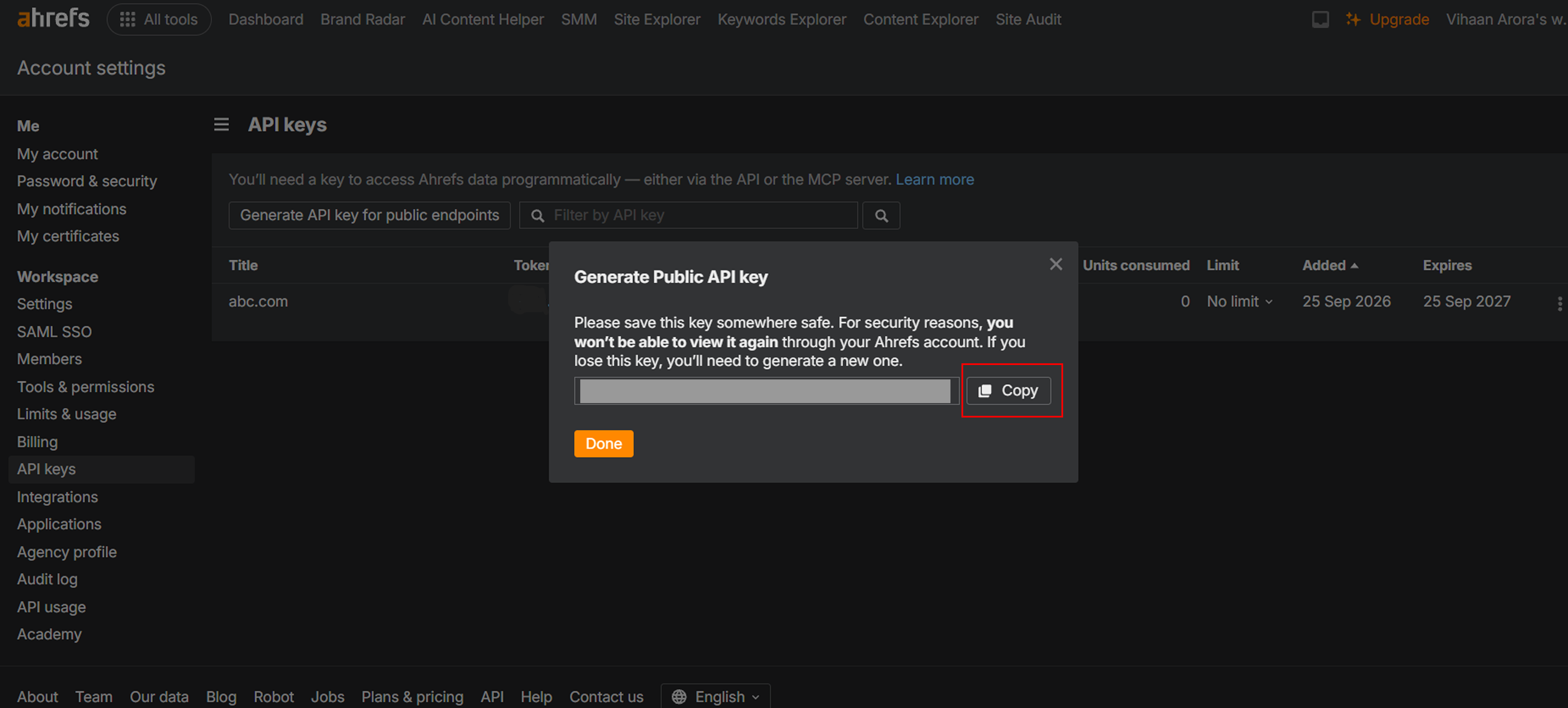Go to Dashboard
The width and height of the screenshot is (1568, 708).
click(x=266, y=19)
